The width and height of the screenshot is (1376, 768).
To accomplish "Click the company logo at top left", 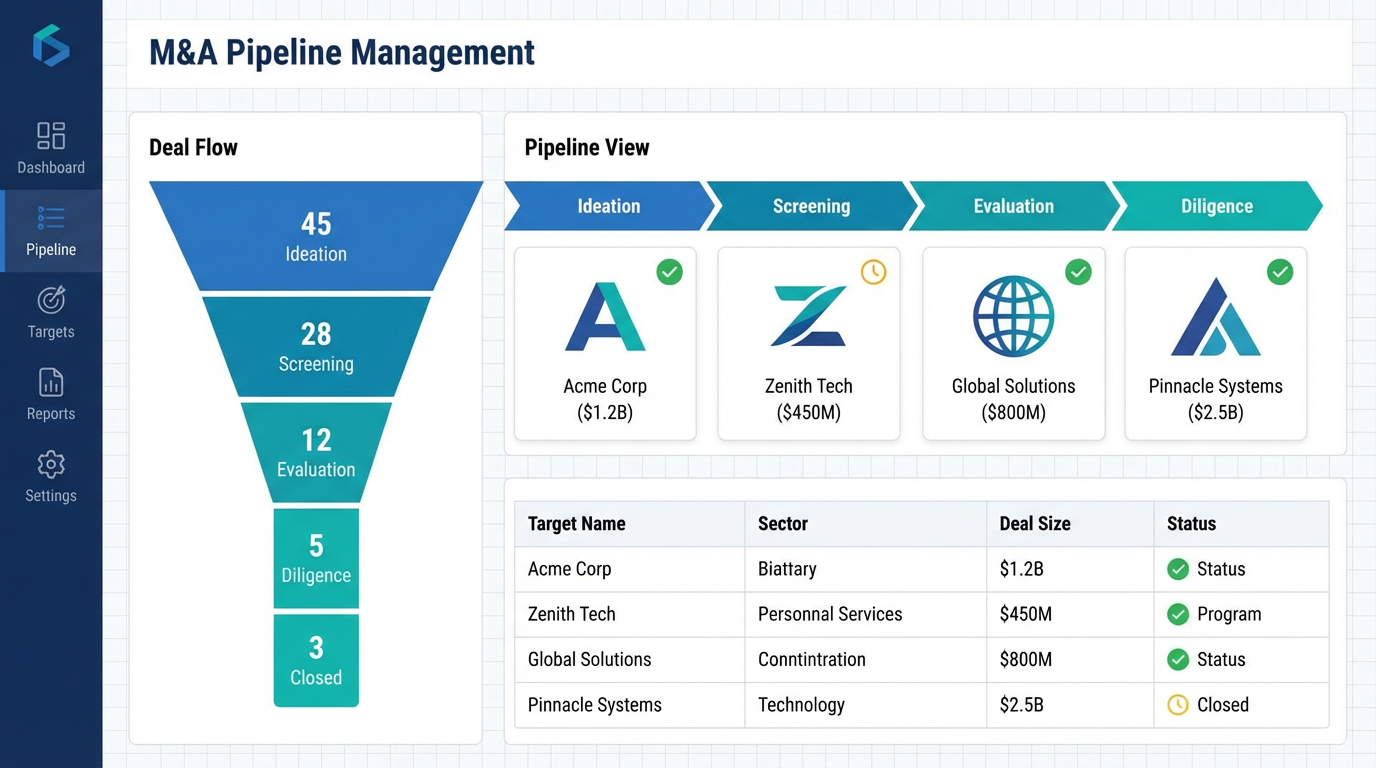I will pyautogui.click(x=51, y=45).
